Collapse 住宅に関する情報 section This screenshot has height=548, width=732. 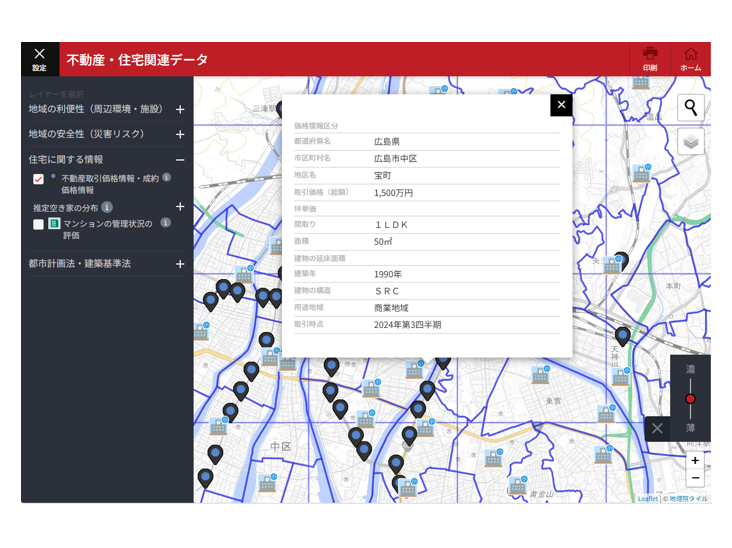tap(180, 160)
